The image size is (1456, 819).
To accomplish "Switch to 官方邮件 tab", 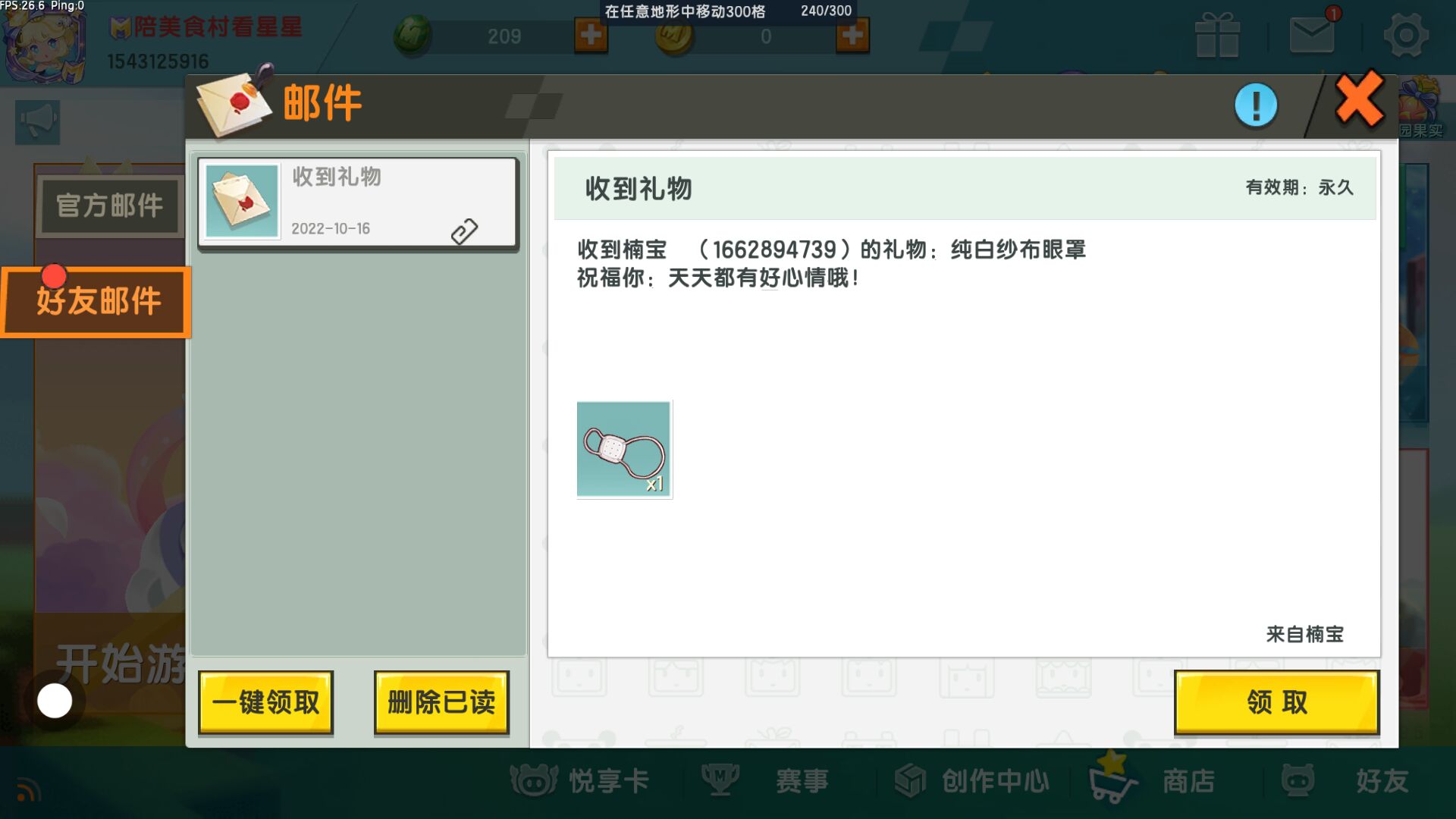I will pos(110,206).
